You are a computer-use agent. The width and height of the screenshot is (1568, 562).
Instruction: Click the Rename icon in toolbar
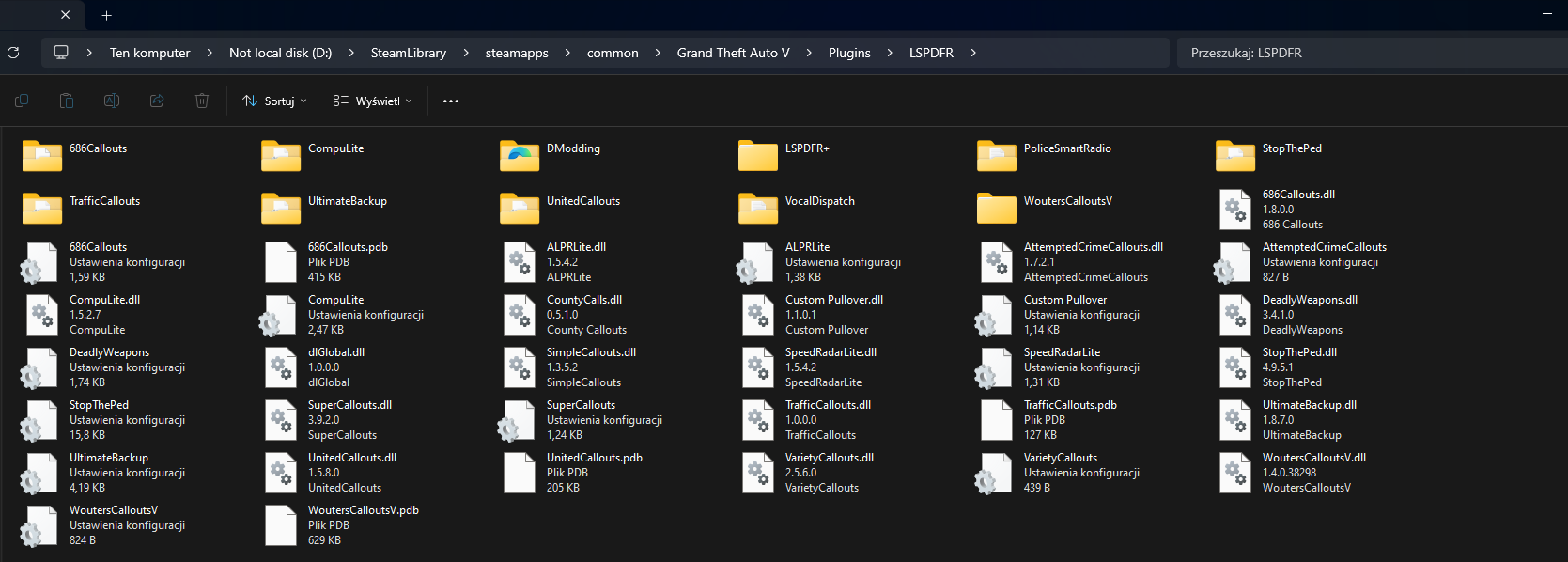(112, 101)
